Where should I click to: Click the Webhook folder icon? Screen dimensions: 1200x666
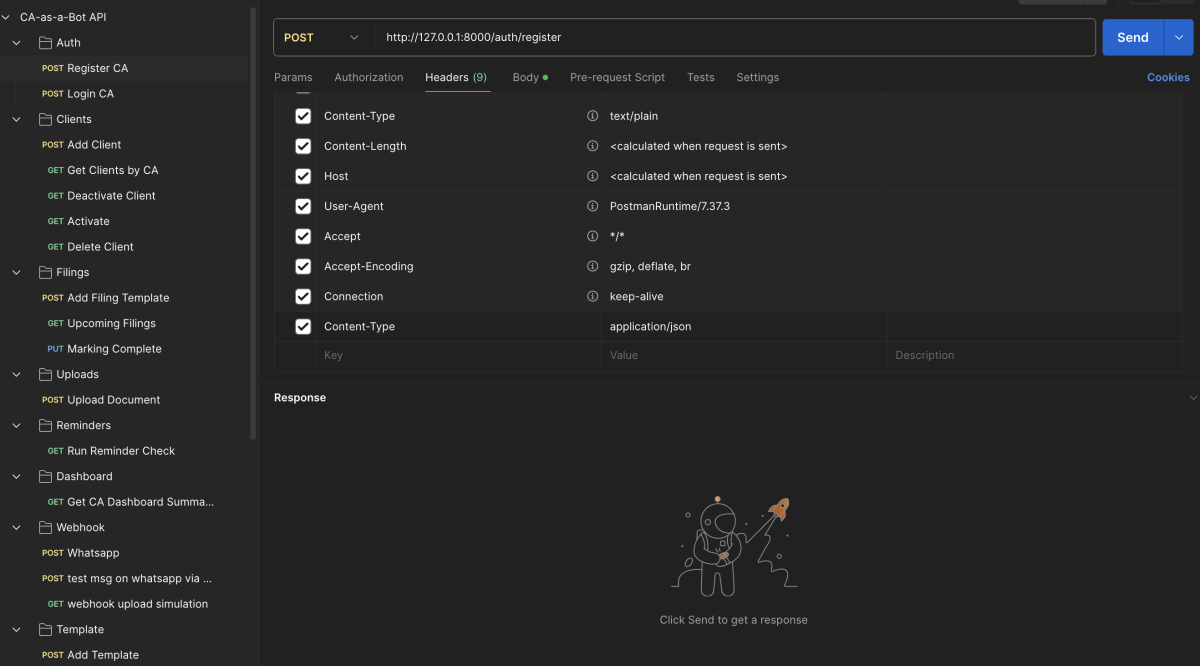[45, 527]
